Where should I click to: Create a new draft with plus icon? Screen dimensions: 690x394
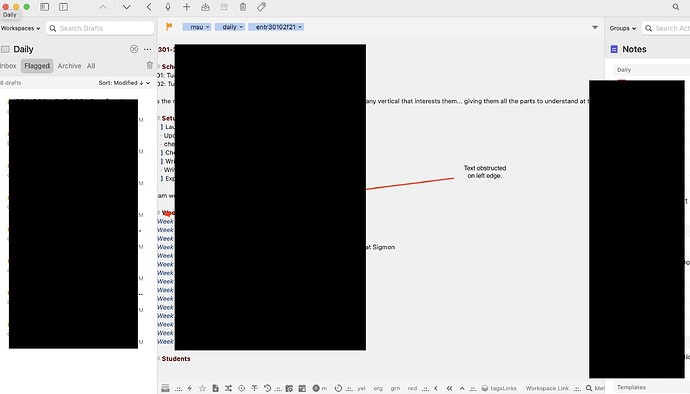click(x=187, y=7)
